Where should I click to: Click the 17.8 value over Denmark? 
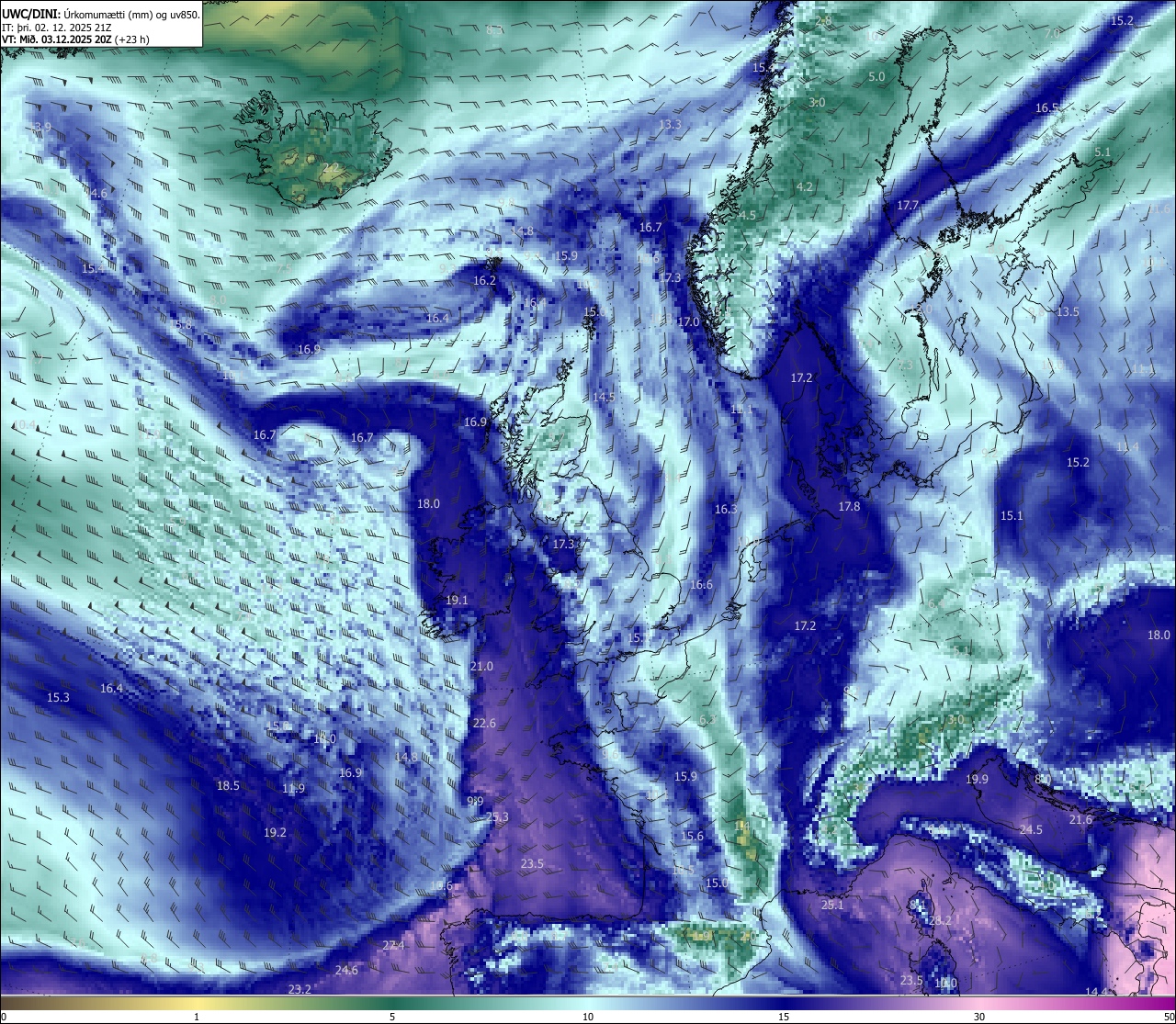[849, 506]
